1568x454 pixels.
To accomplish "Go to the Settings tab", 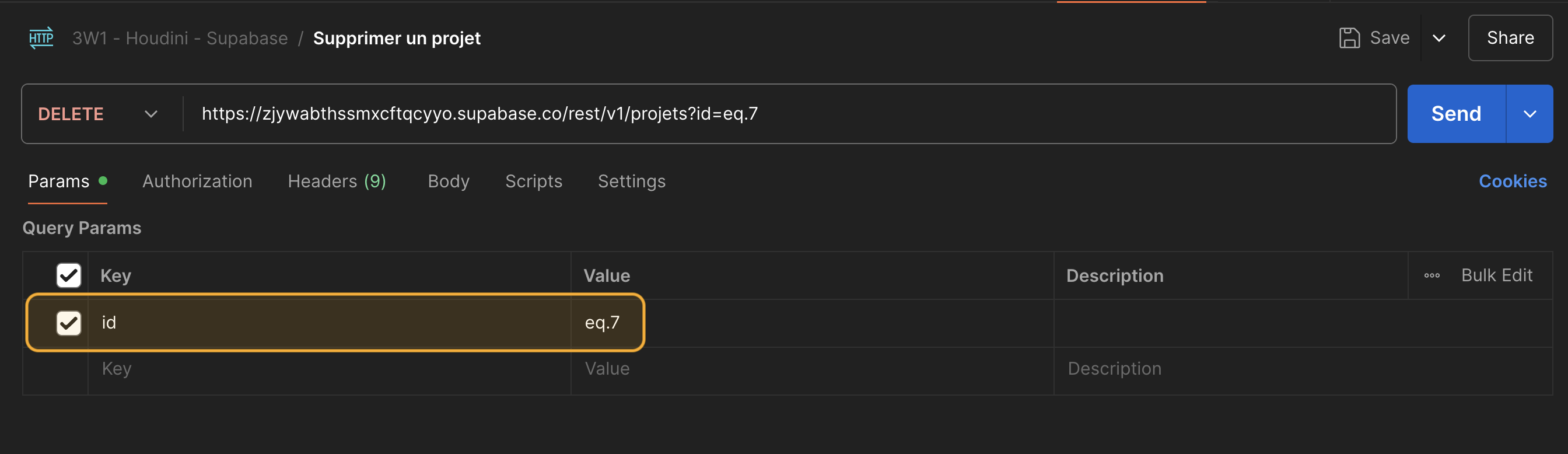I will (x=631, y=181).
